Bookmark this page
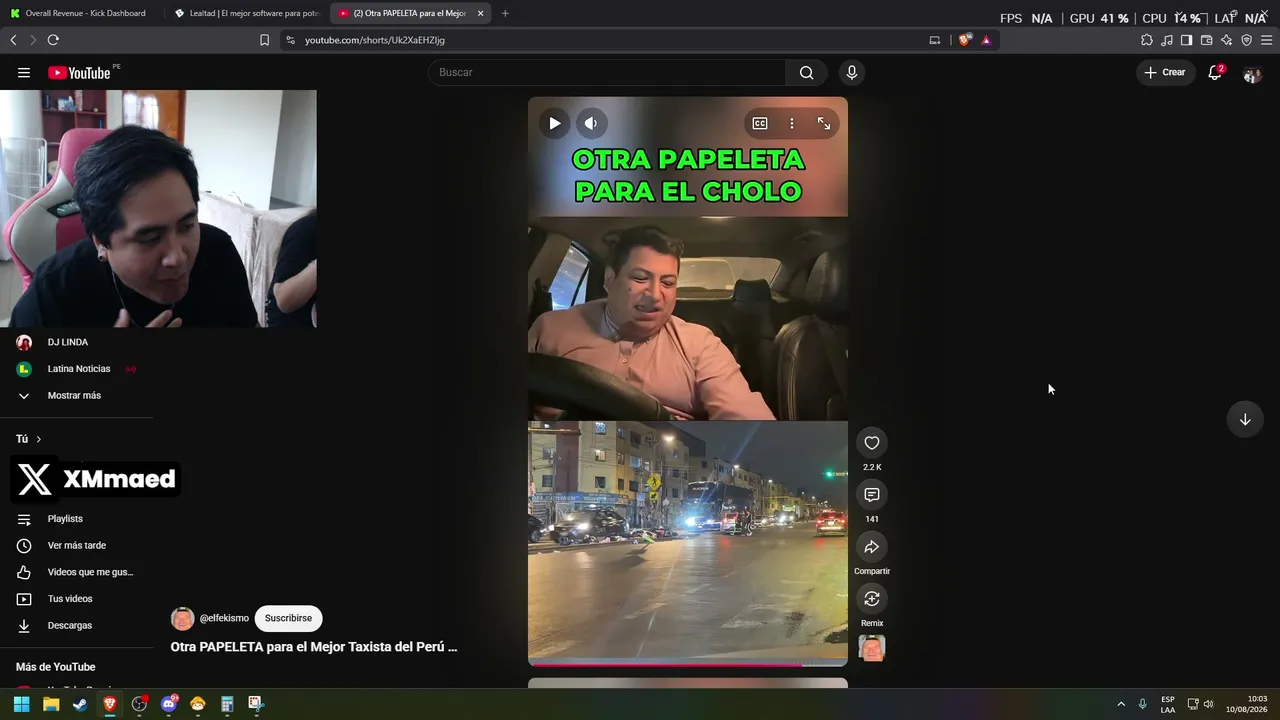 point(264,40)
